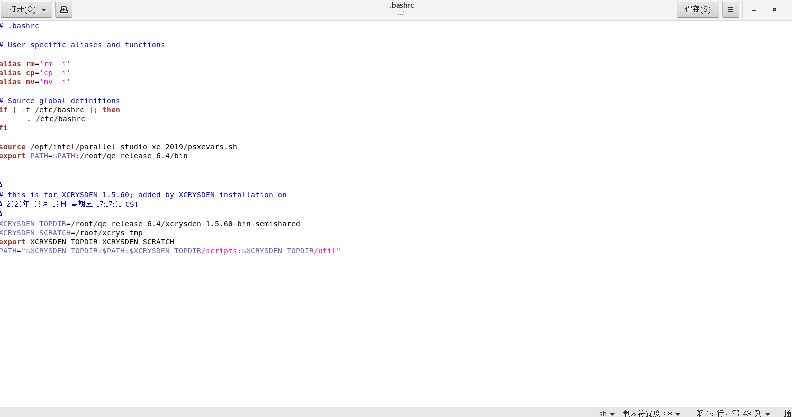Open the tab width selector in status bar
The image size is (792, 417).
[x=651, y=413]
